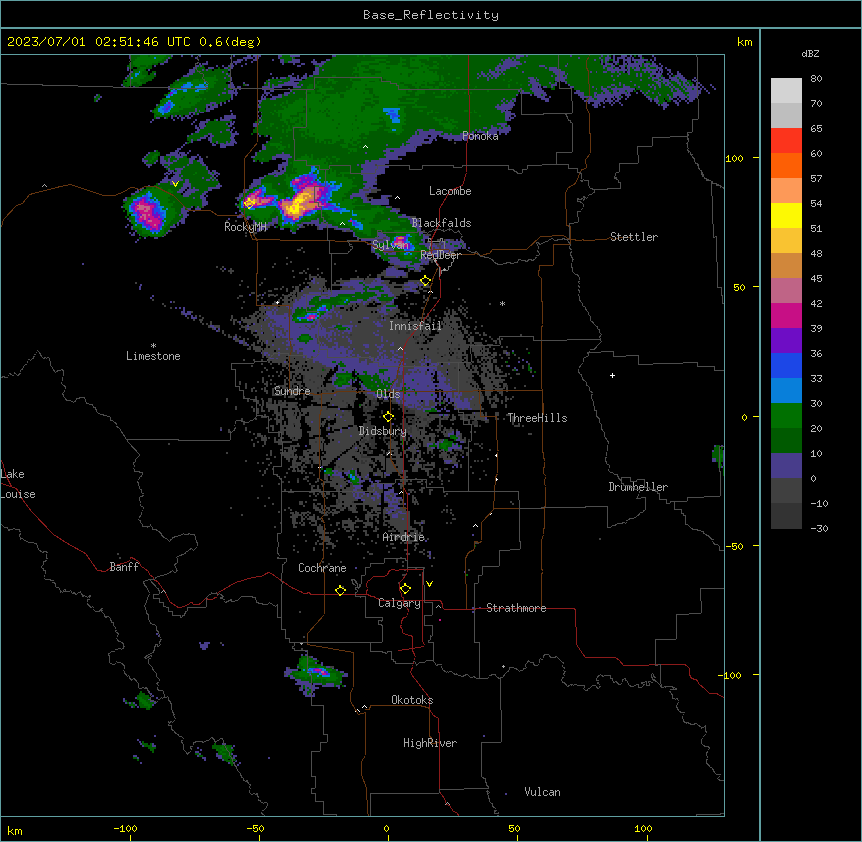This screenshot has width=862, height=842.
Task: Click the RedDeer city label
Action: (440, 255)
